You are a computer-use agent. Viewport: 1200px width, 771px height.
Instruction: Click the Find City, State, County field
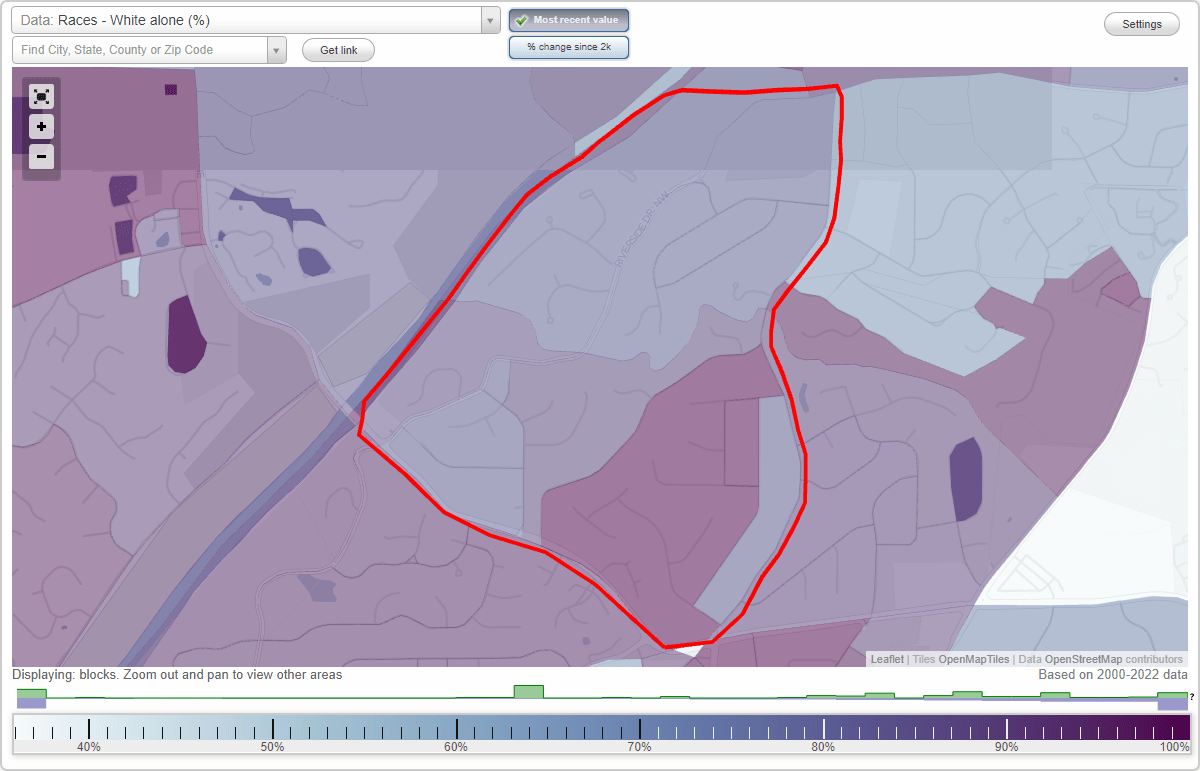pyautogui.click(x=140, y=50)
